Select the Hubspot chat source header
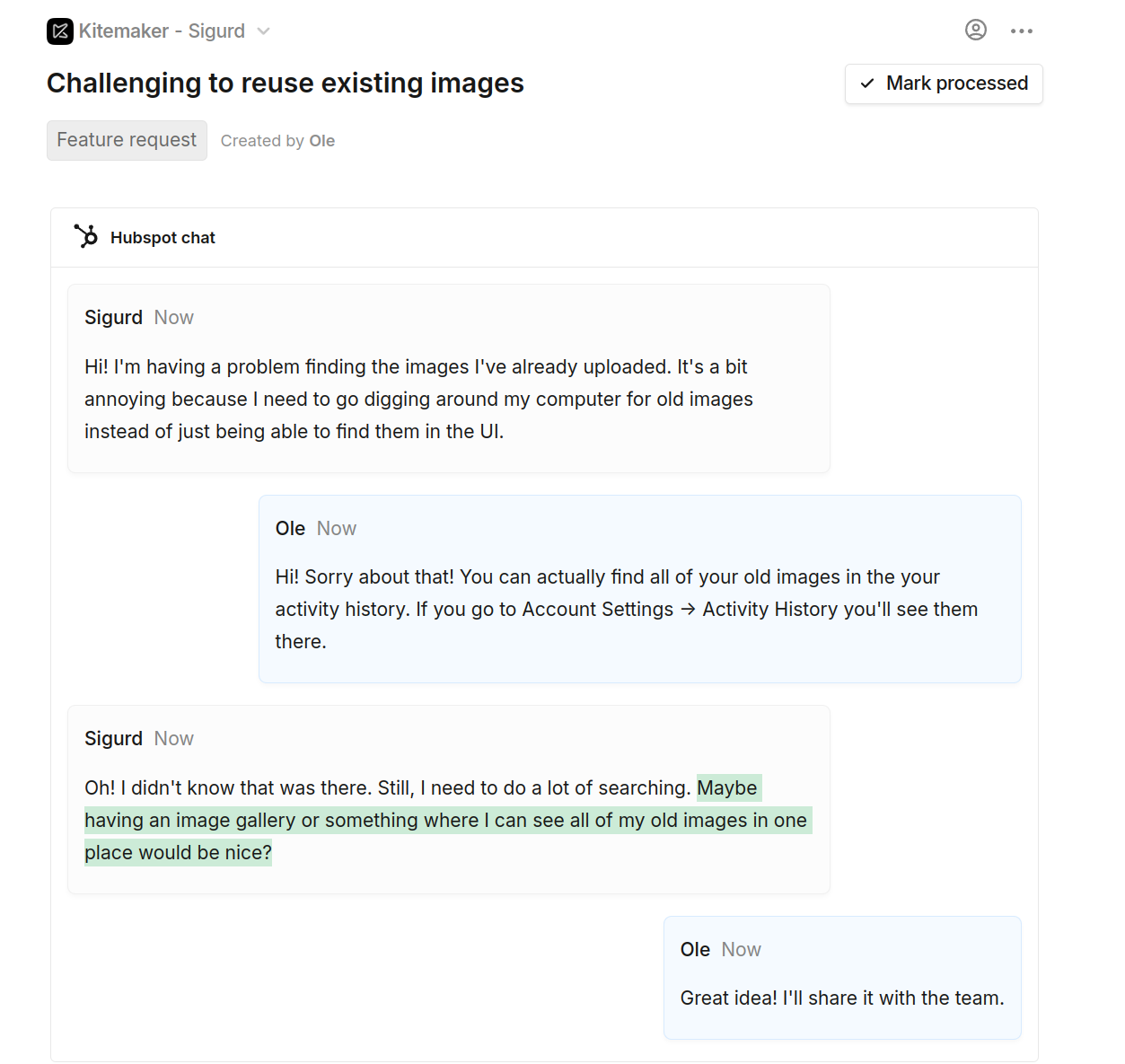The image size is (1125, 1064). pyautogui.click(x=163, y=237)
